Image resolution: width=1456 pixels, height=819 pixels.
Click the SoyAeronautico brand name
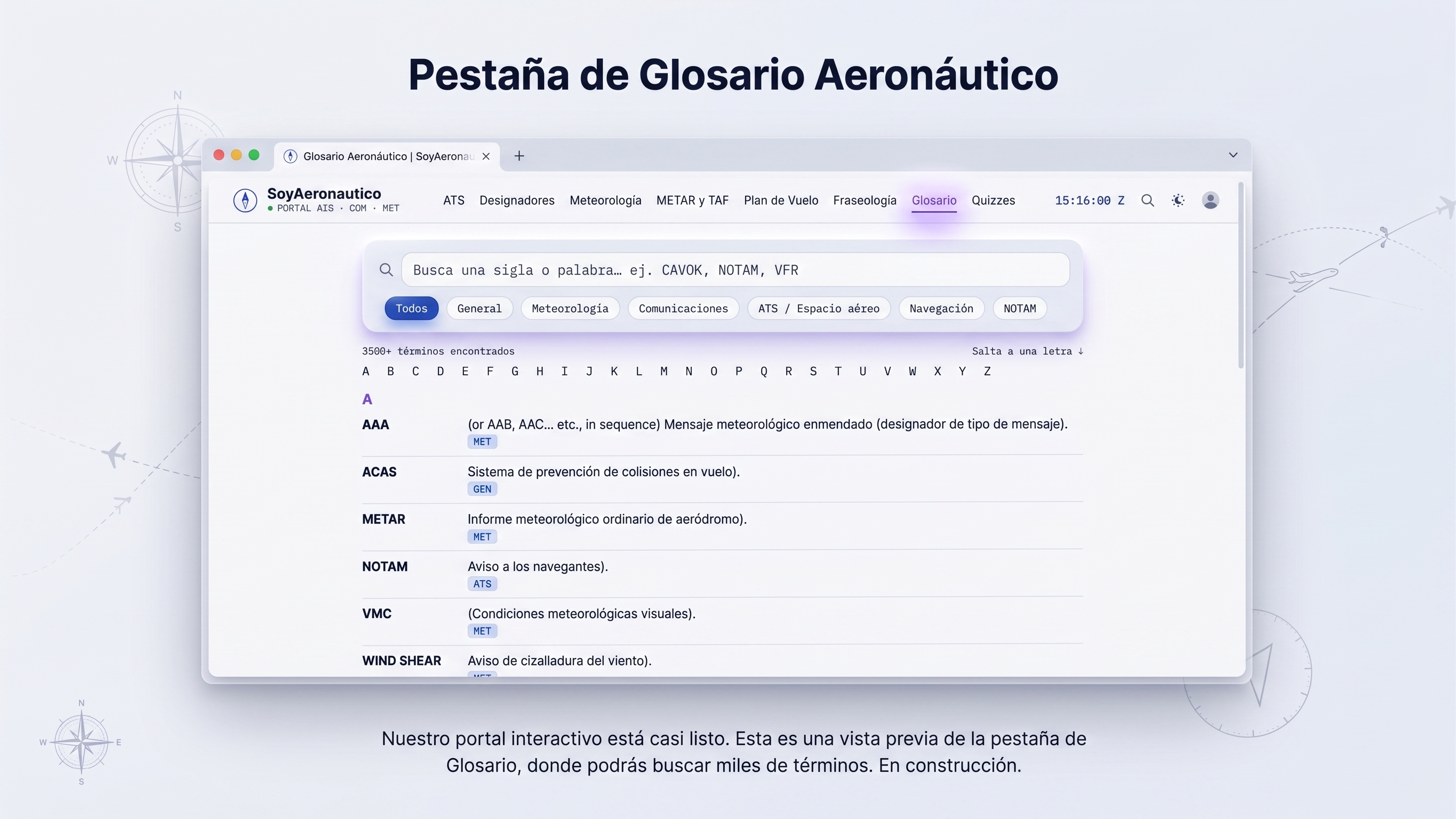pyautogui.click(x=324, y=194)
